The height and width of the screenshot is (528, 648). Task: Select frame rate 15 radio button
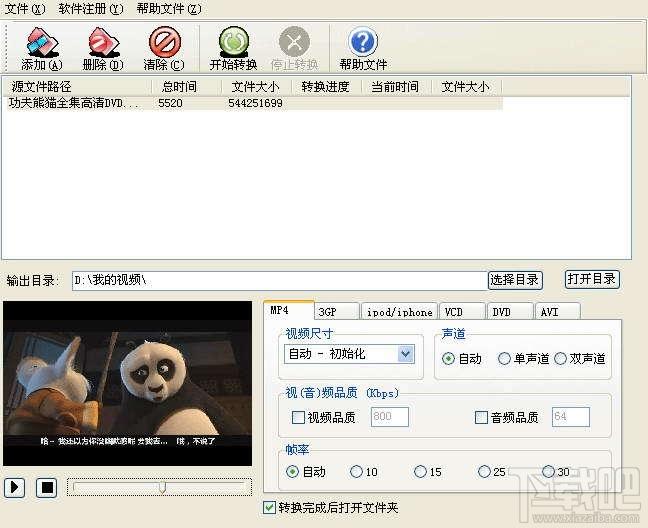pos(420,471)
